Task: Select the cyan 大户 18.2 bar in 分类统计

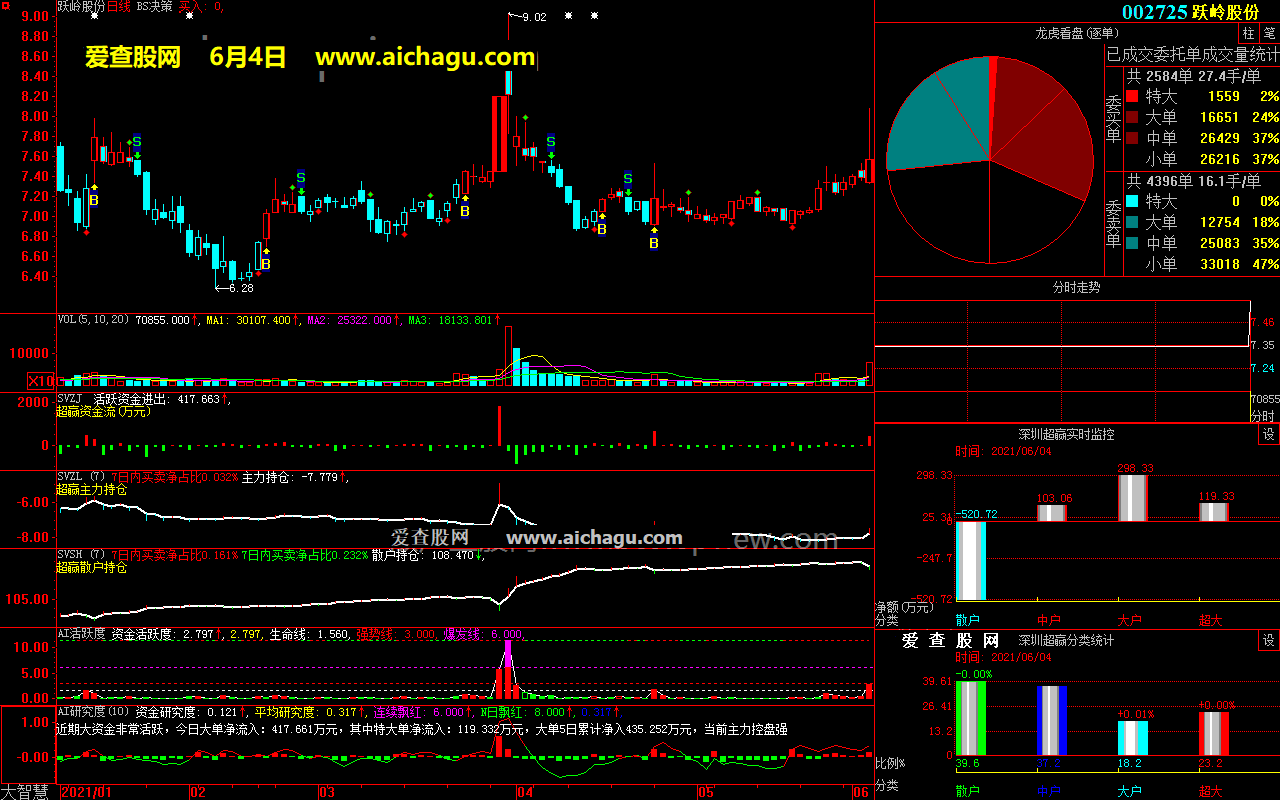Action: click(1132, 738)
